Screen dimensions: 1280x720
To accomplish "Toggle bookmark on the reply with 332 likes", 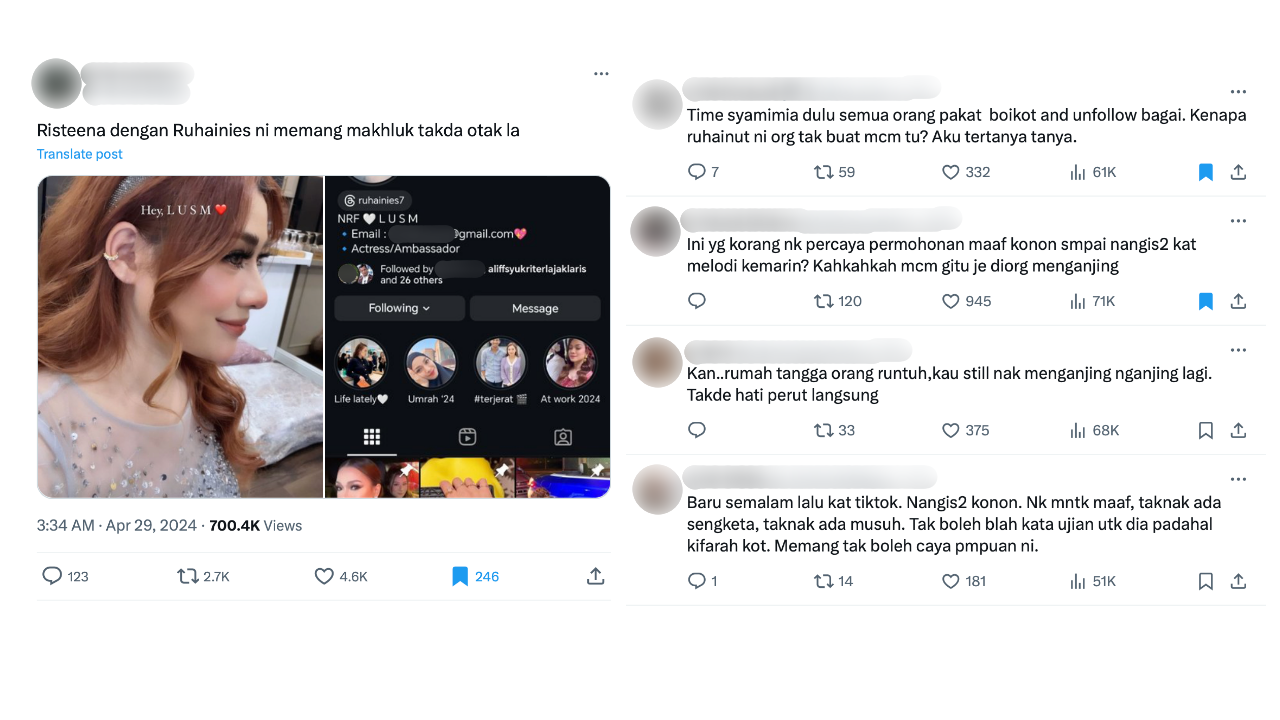I will coord(1206,172).
